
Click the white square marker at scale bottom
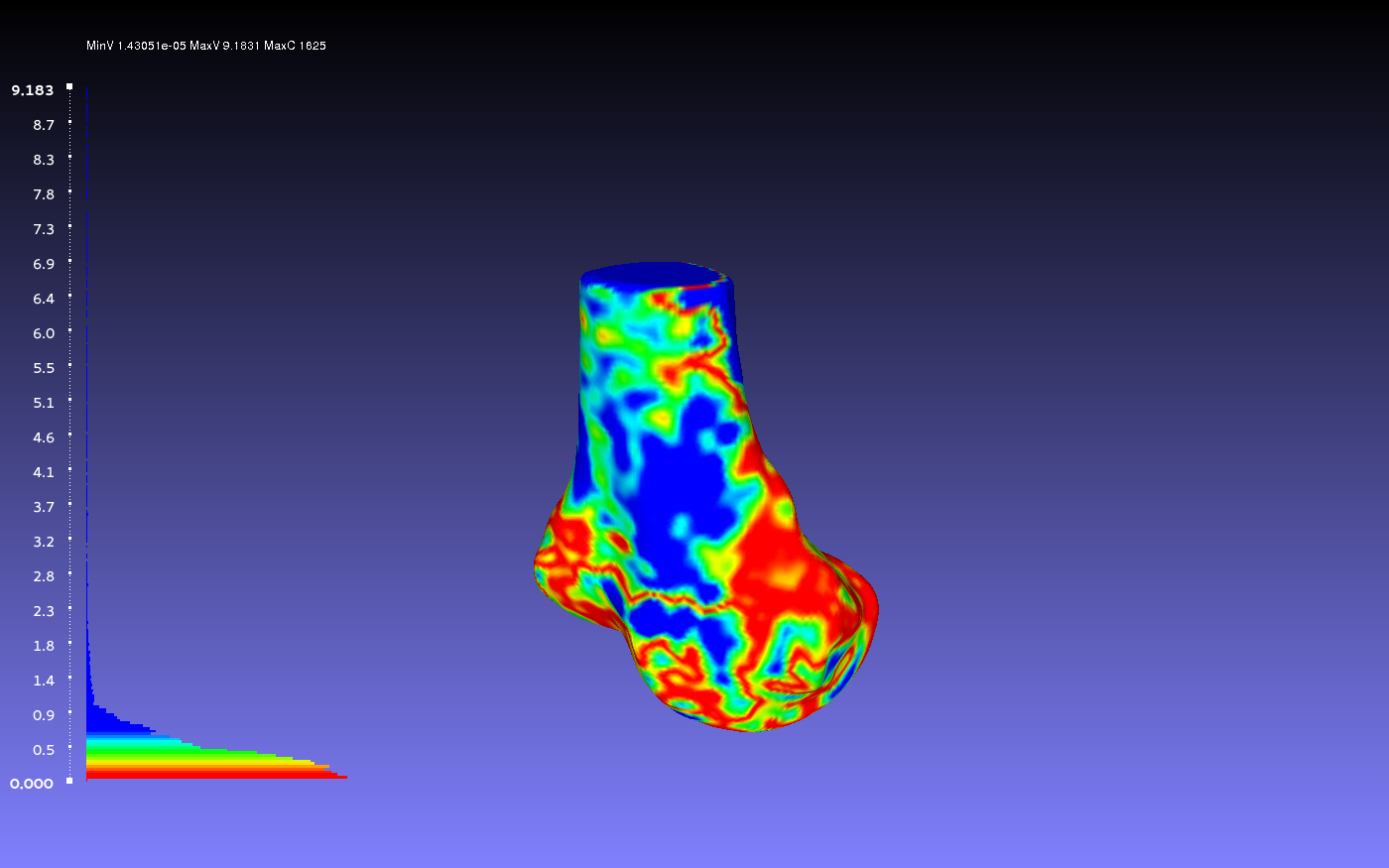tap(69, 781)
